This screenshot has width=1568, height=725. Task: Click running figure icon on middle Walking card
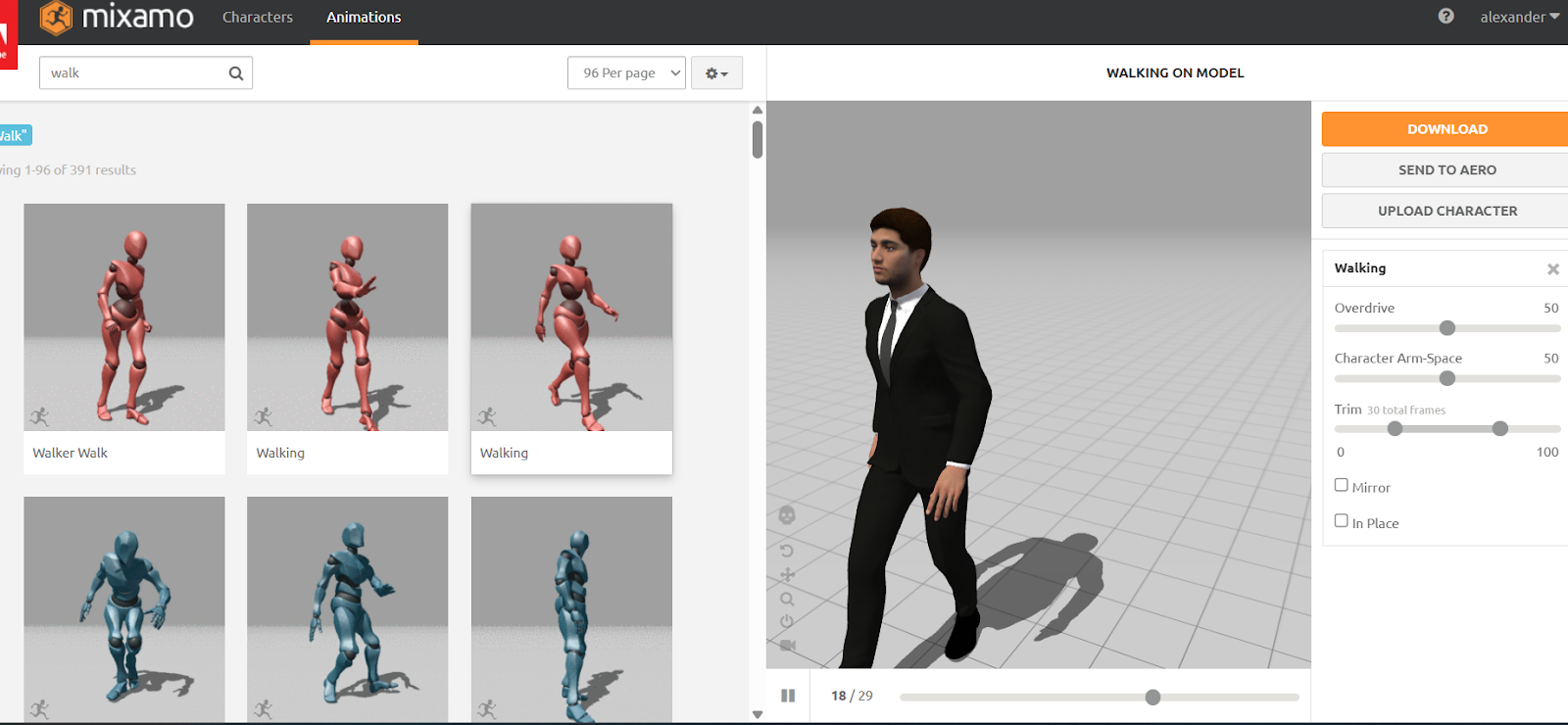pos(263,416)
